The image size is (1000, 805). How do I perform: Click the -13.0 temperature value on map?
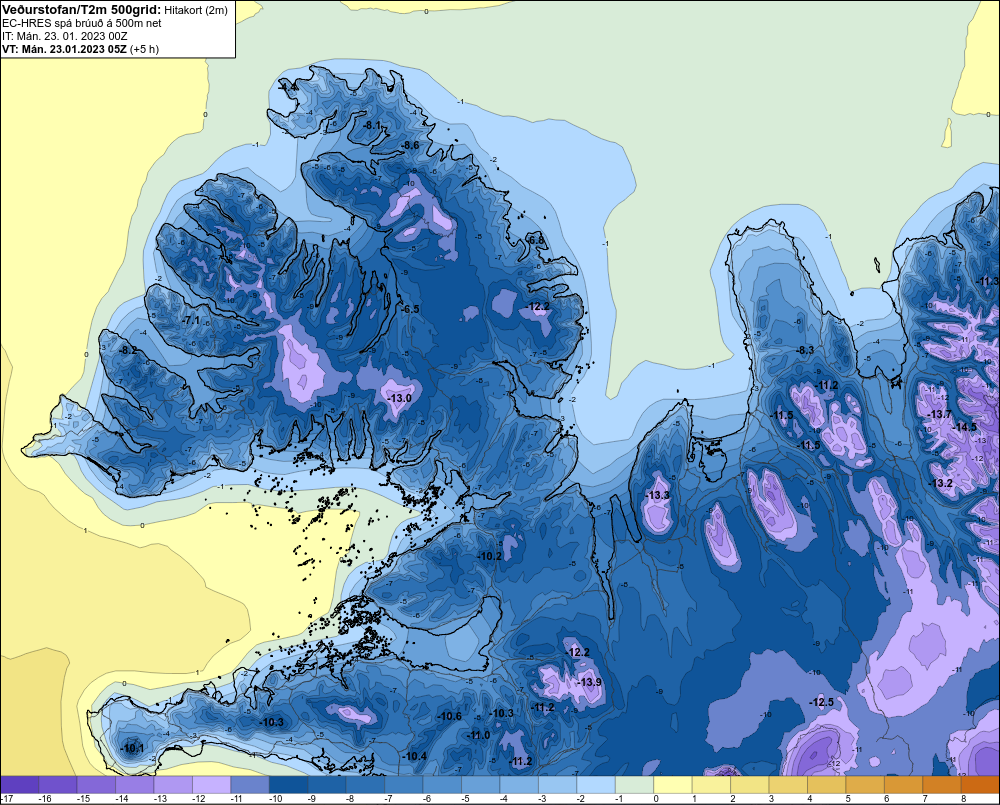click(x=400, y=399)
